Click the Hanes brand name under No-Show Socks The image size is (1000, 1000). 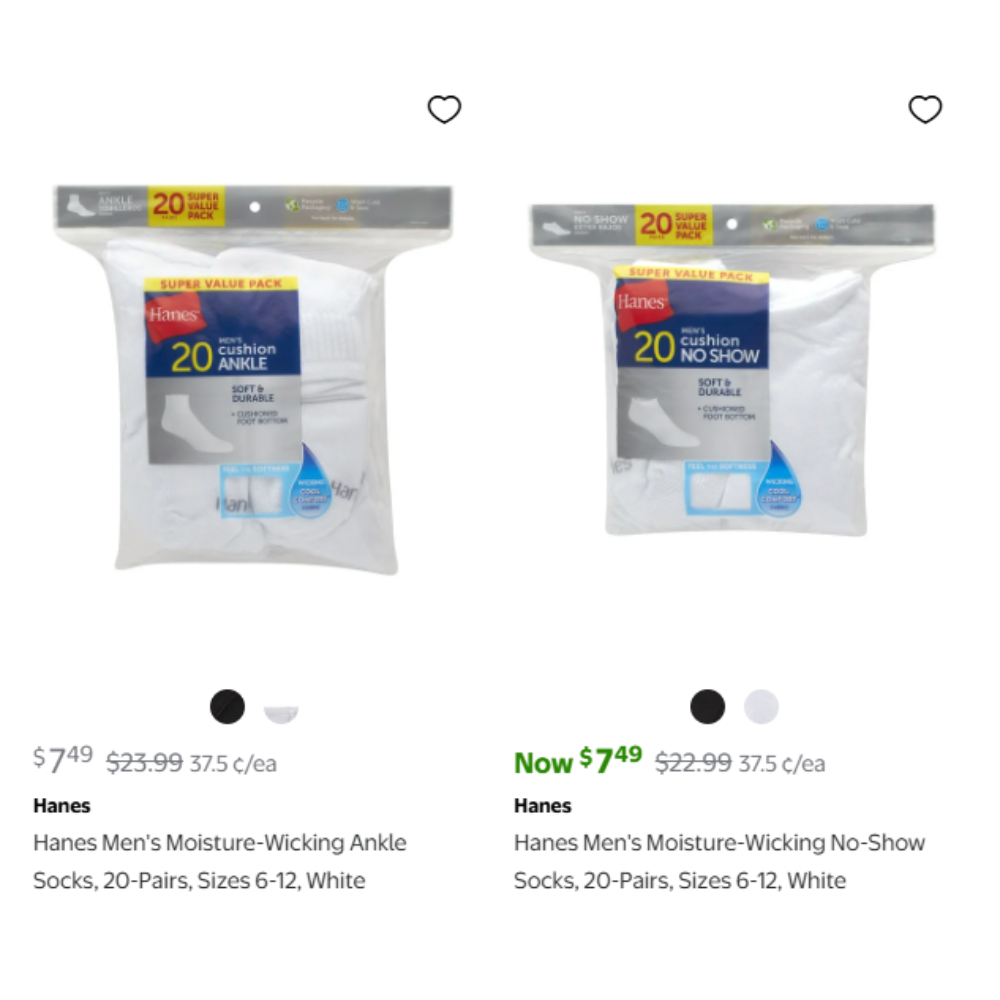543,805
